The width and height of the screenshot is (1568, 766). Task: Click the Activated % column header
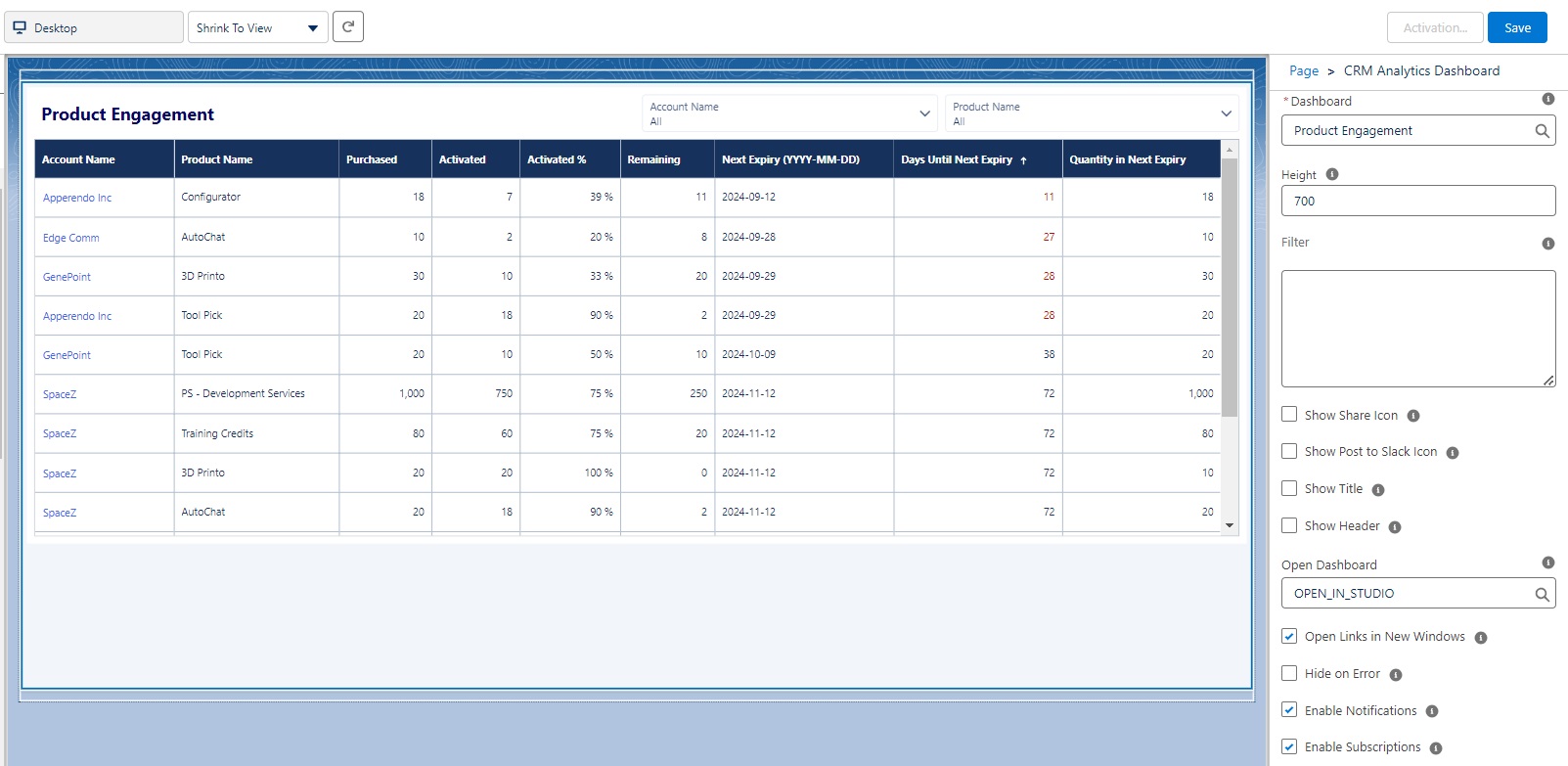570,159
